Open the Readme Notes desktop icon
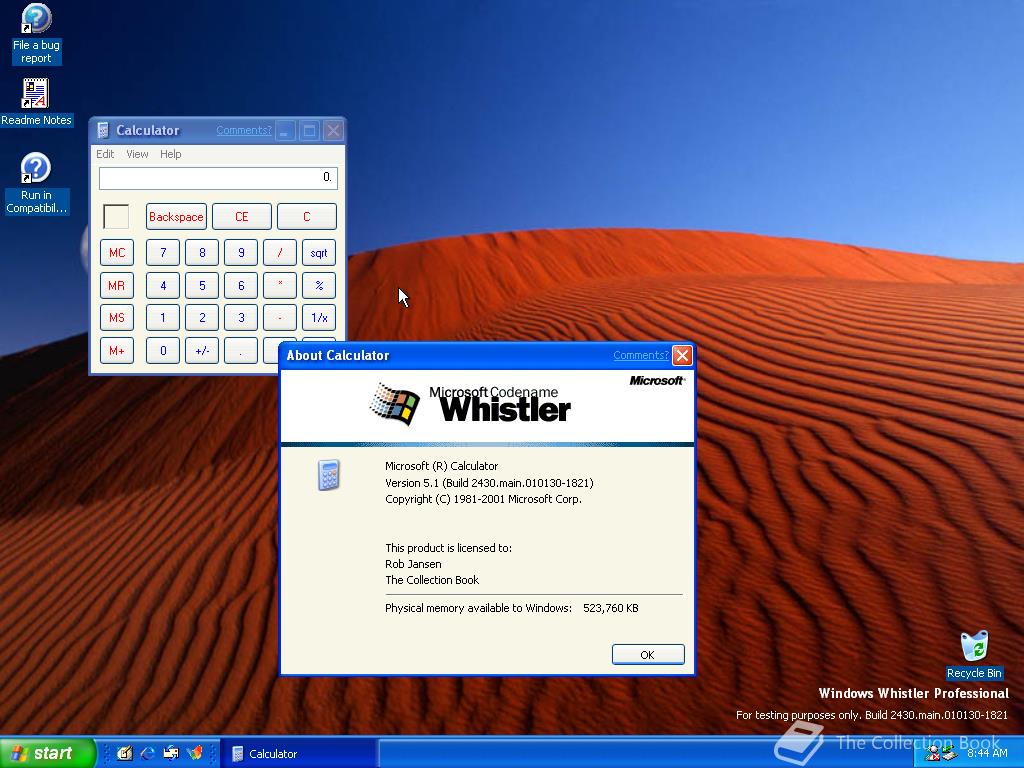Viewport: 1024px width, 768px height. 36,103
